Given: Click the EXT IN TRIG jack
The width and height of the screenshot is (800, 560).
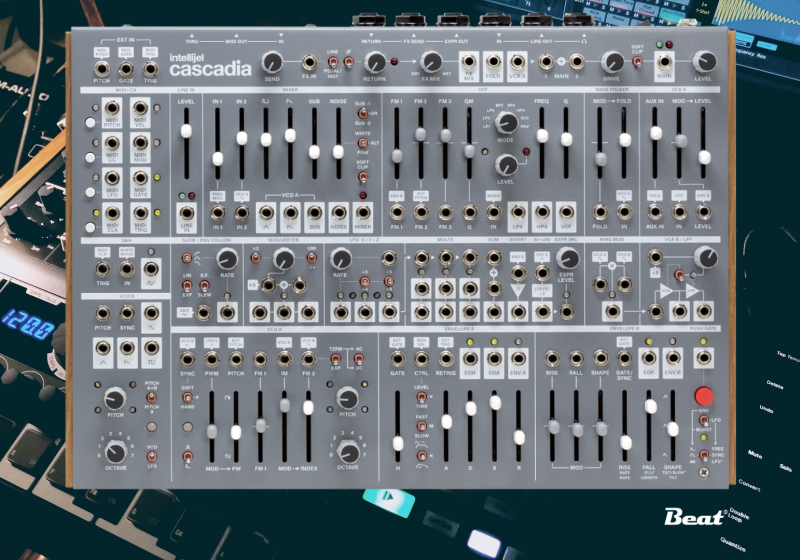Looking at the screenshot, I should tap(150, 68).
